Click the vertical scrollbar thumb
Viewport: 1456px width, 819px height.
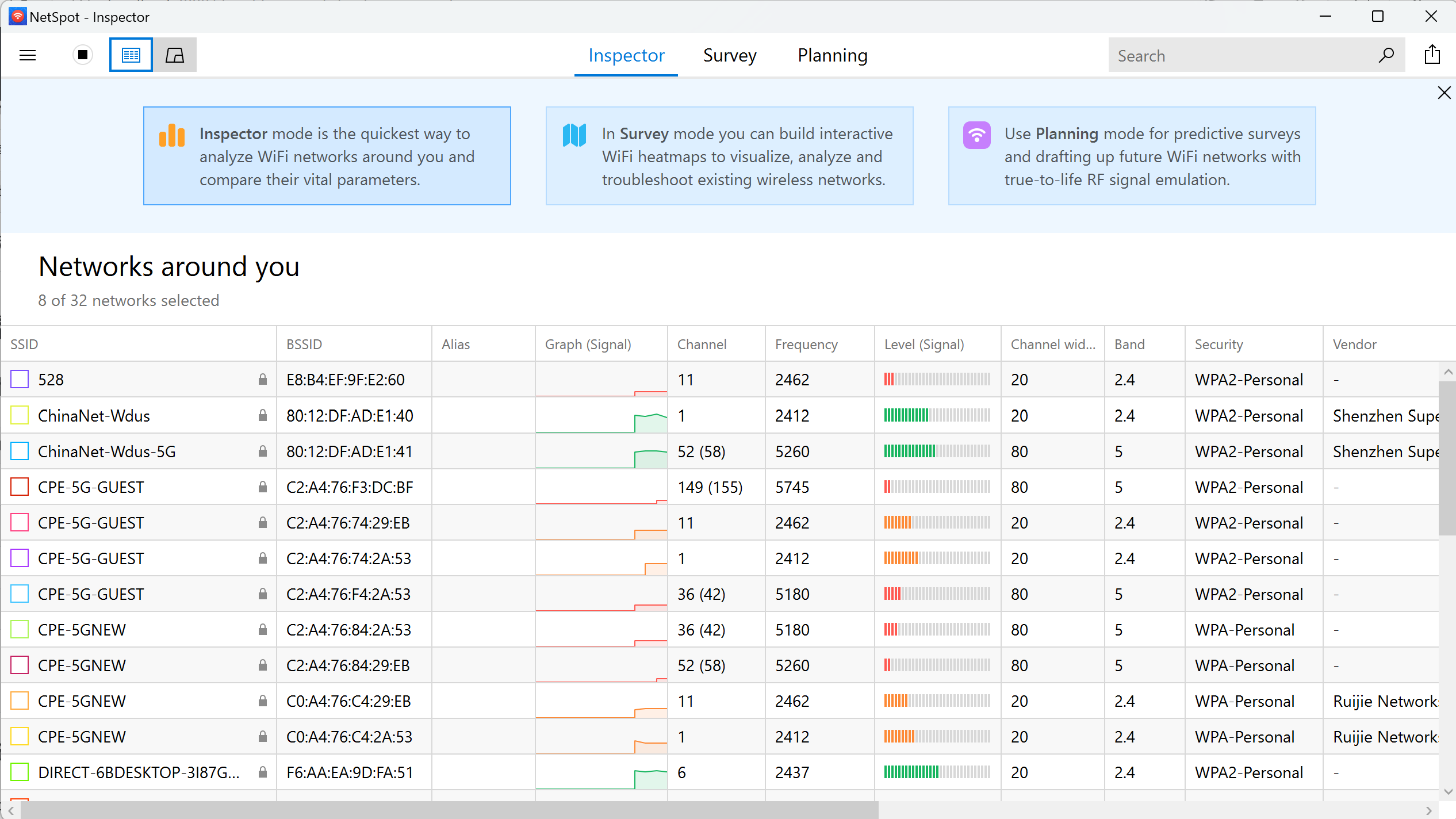pyautogui.click(x=1447, y=457)
